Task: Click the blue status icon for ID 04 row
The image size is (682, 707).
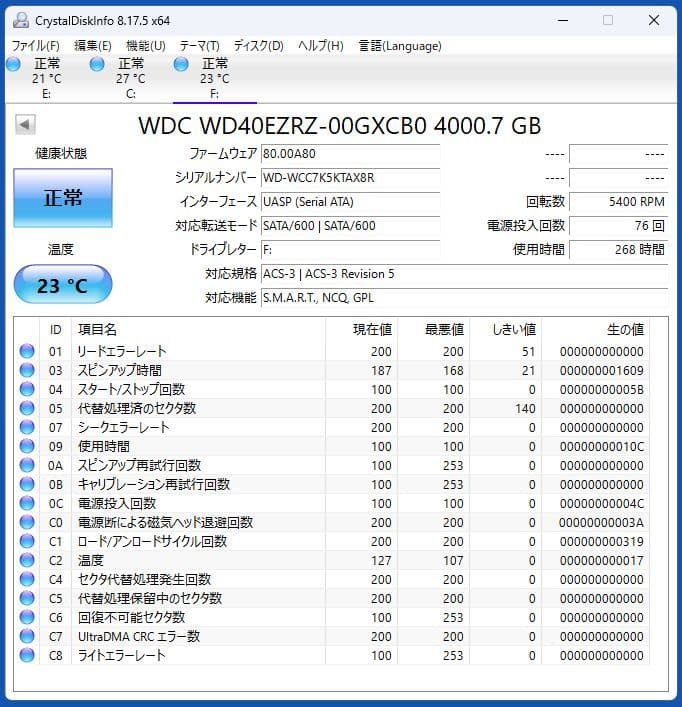Action: pyautogui.click(x=27, y=389)
